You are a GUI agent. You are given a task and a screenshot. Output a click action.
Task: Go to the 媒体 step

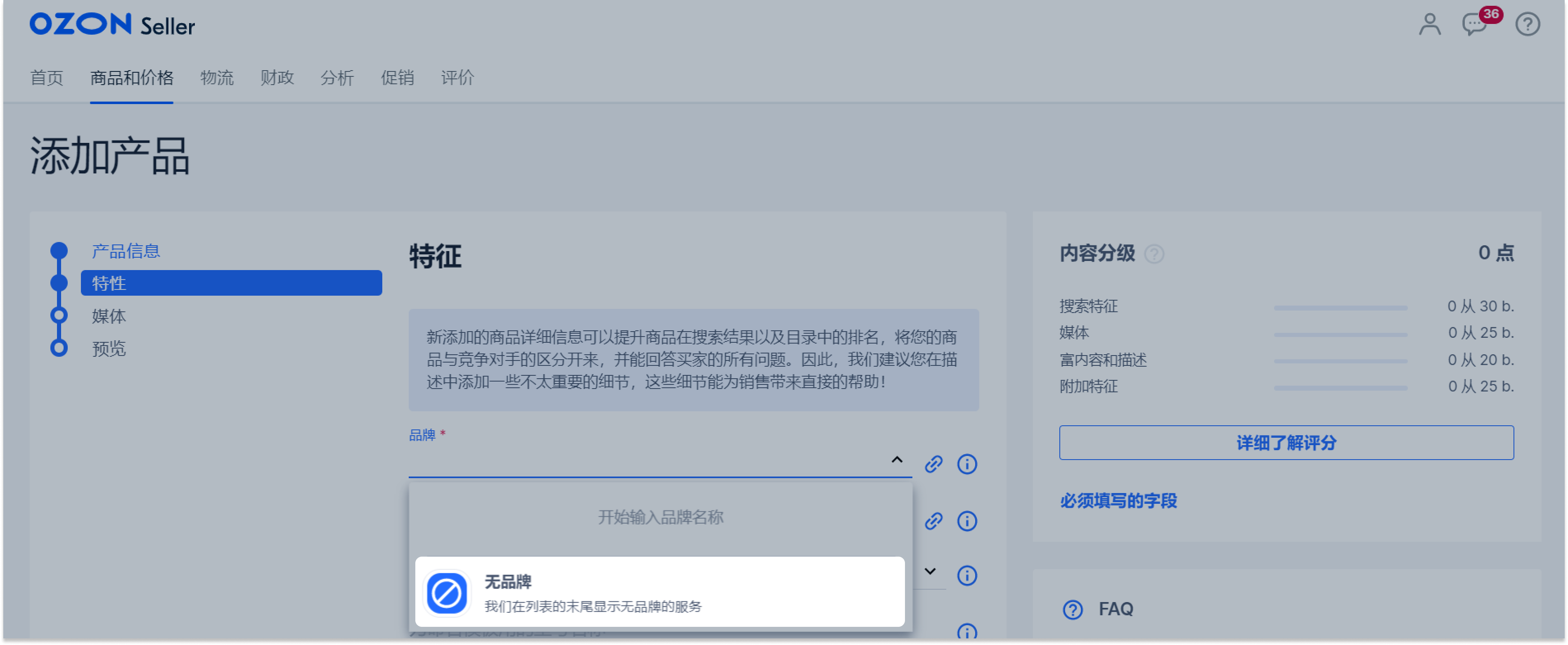point(108,316)
